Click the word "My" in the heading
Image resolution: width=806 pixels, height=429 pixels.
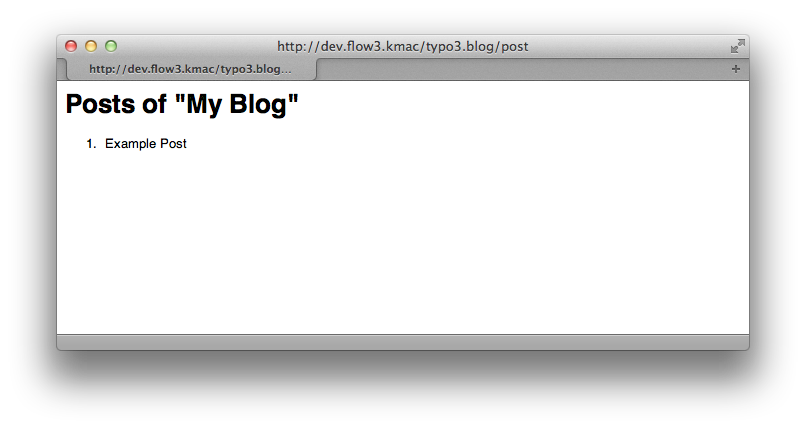(x=204, y=105)
